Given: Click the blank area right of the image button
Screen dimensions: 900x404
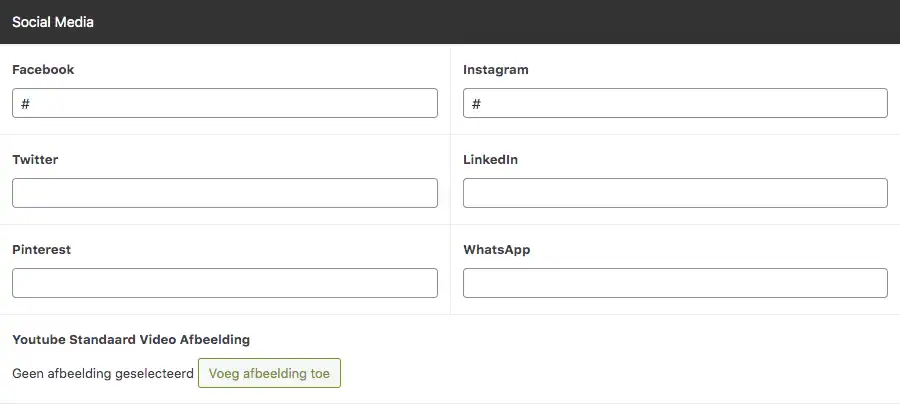Looking at the screenshot, I should tap(620, 373).
